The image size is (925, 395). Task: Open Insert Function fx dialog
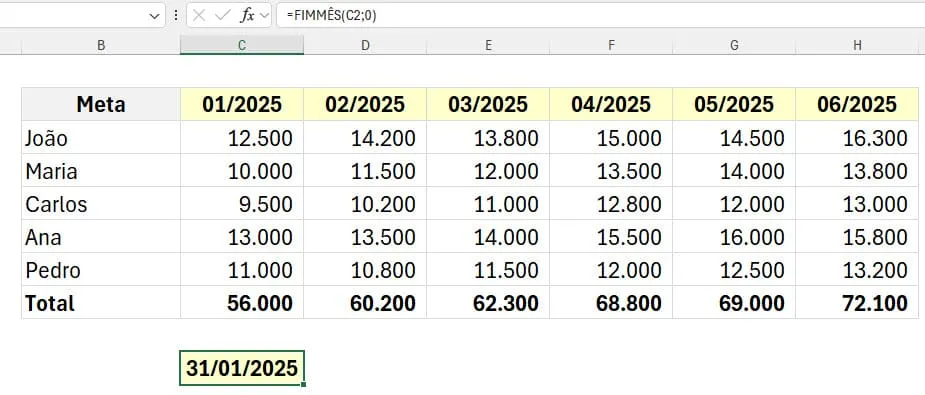point(247,16)
